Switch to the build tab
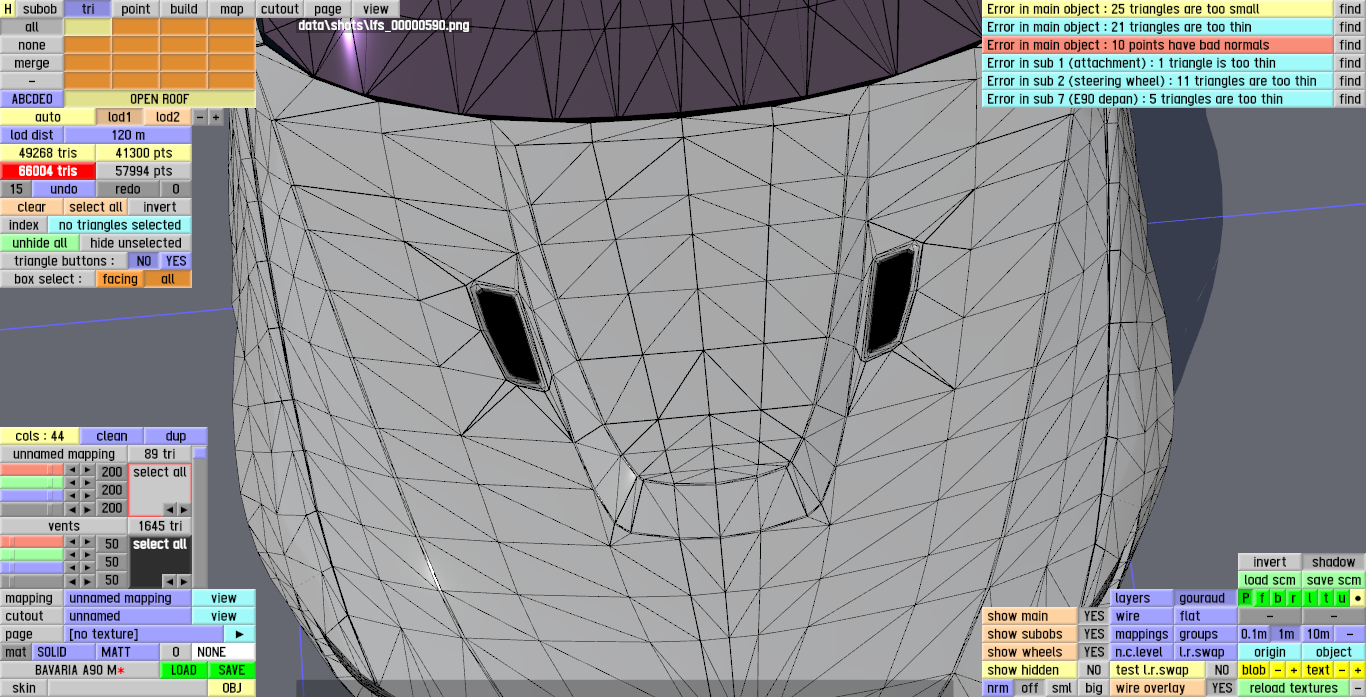 pyautogui.click(x=184, y=9)
